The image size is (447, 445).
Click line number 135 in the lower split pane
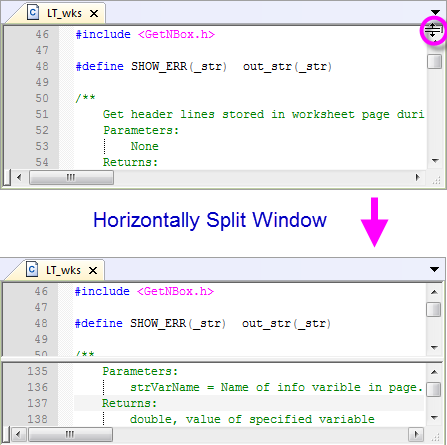point(37,371)
